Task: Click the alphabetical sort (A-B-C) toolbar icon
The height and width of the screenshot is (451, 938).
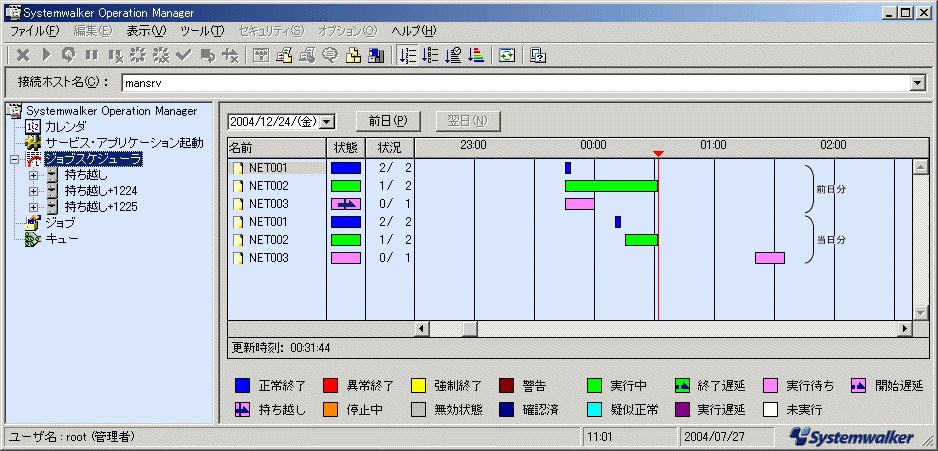Action: click(430, 56)
